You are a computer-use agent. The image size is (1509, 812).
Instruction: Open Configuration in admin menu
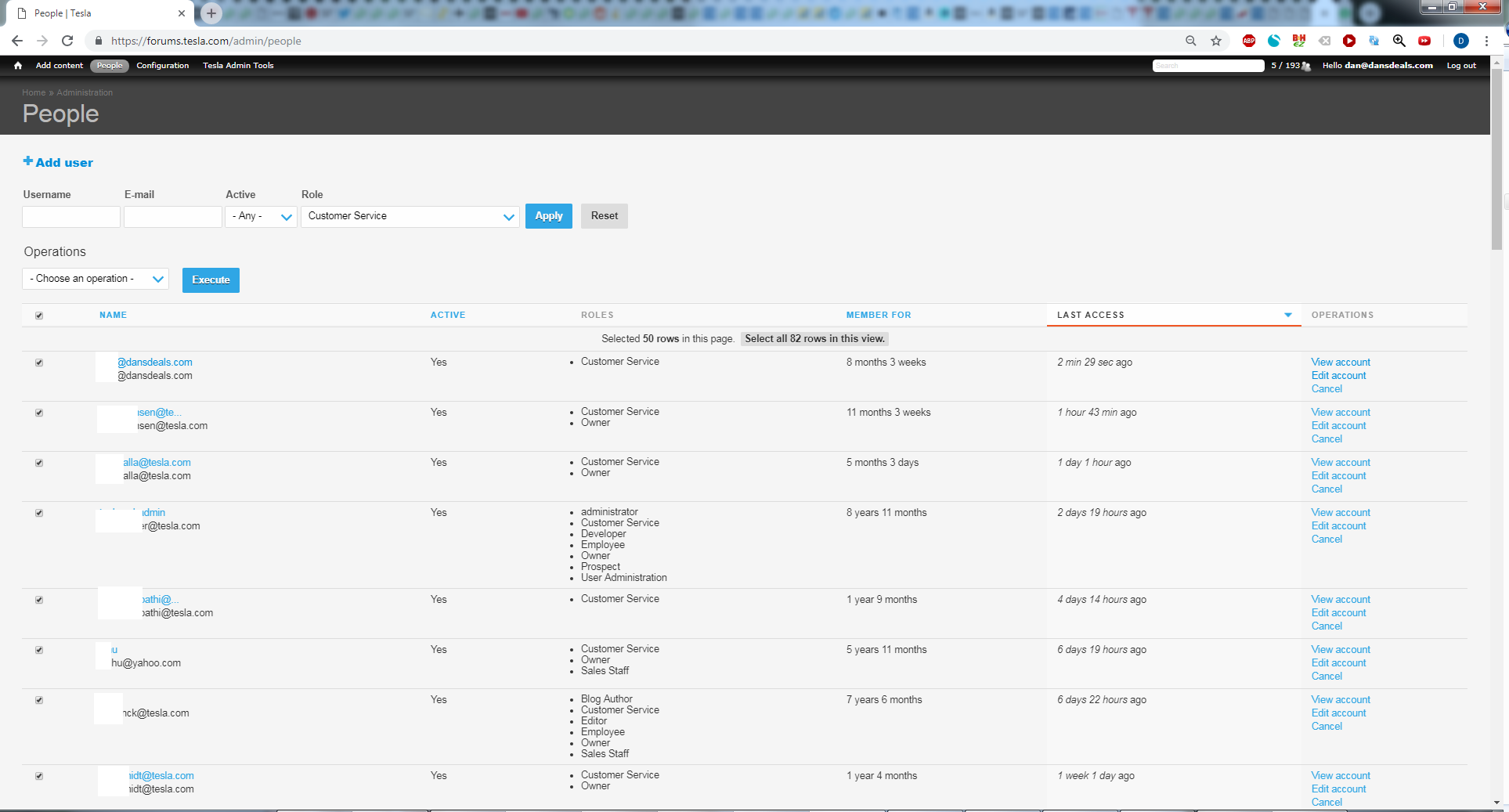pos(163,66)
